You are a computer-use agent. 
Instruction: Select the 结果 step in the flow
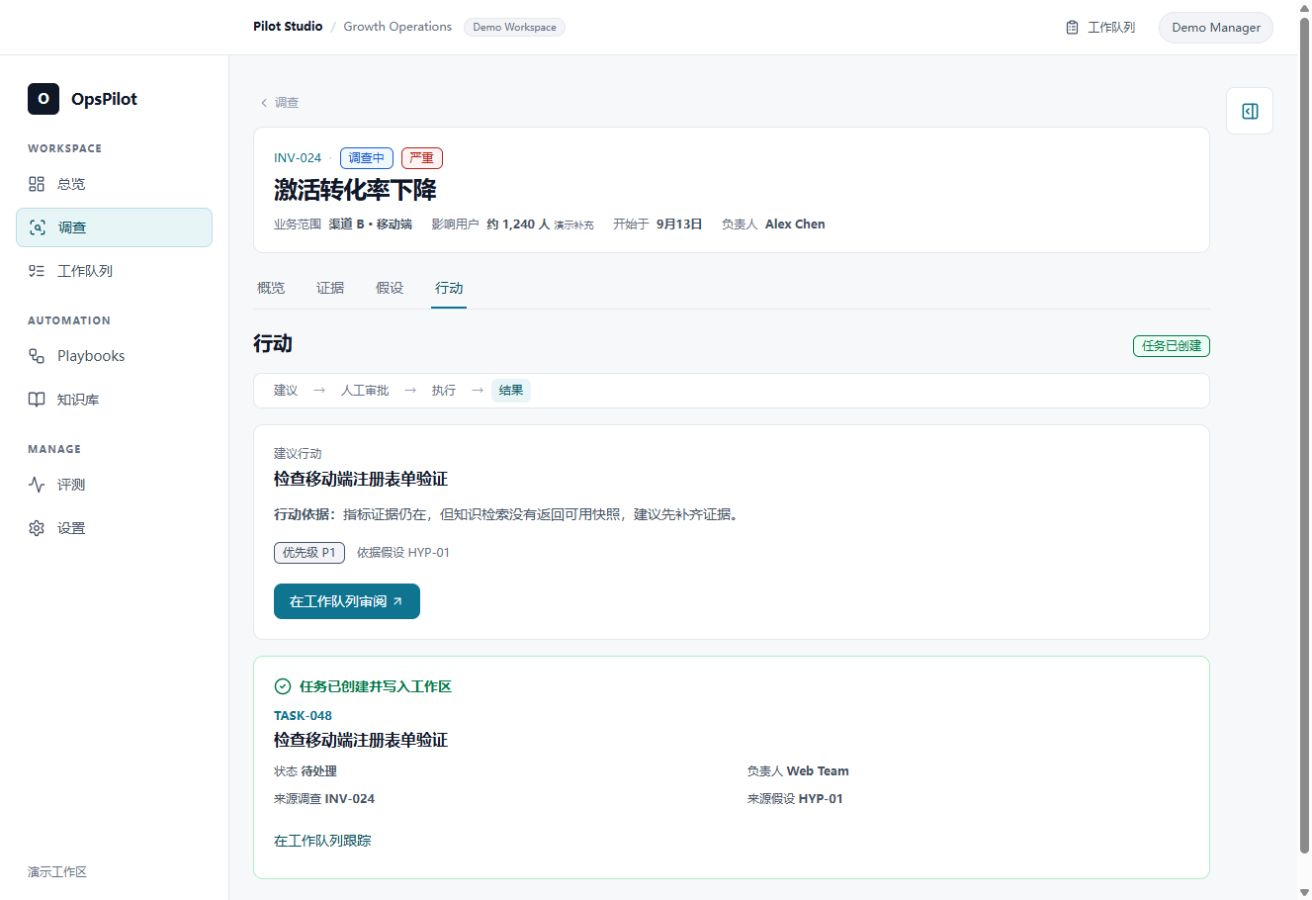[511, 391]
